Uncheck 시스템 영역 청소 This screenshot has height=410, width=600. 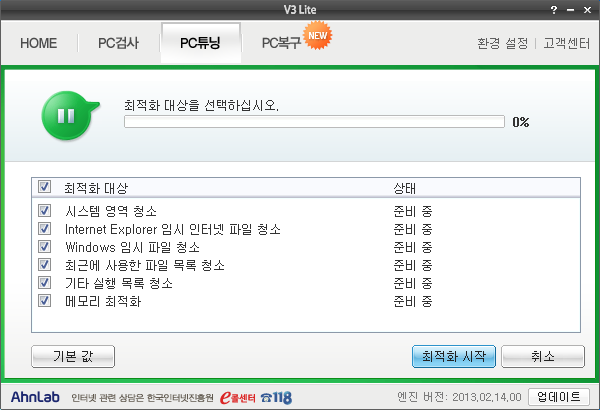pyautogui.click(x=44, y=210)
